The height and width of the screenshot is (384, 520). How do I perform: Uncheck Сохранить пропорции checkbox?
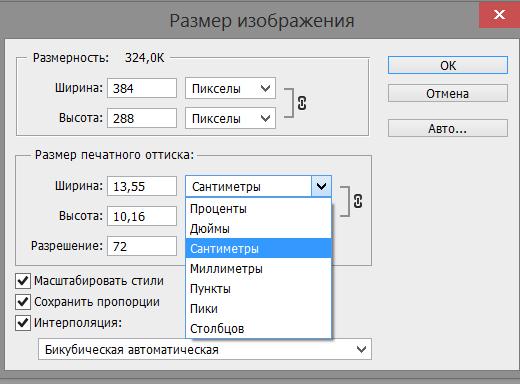(23, 302)
